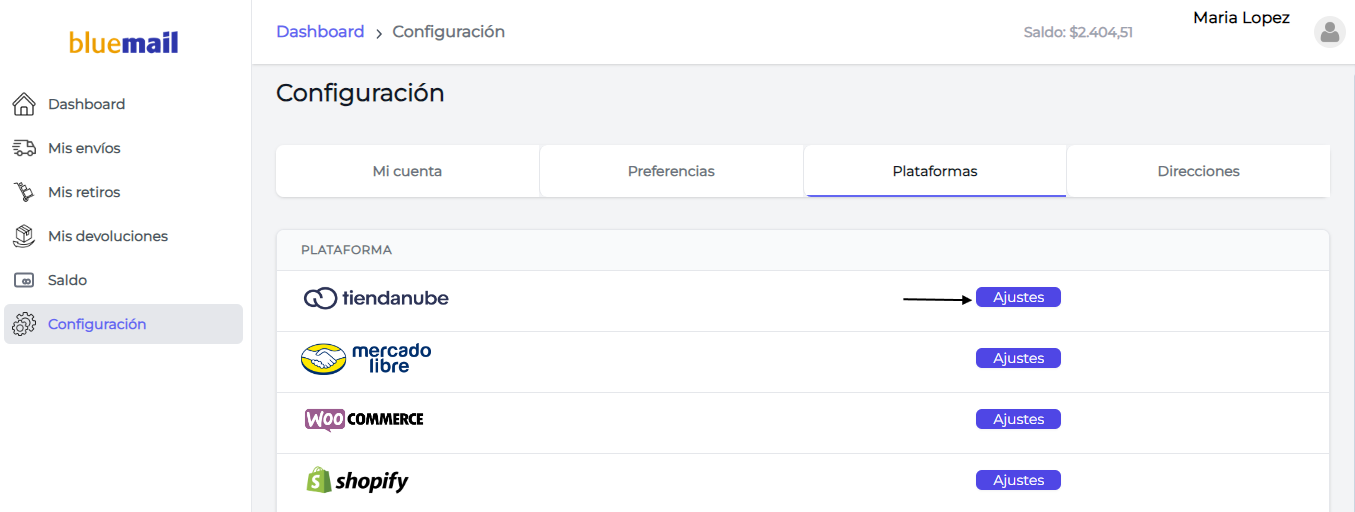Follow the Dashboard breadcrumb link
The height and width of the screenshot is (512, 1355).
[320, 32]
